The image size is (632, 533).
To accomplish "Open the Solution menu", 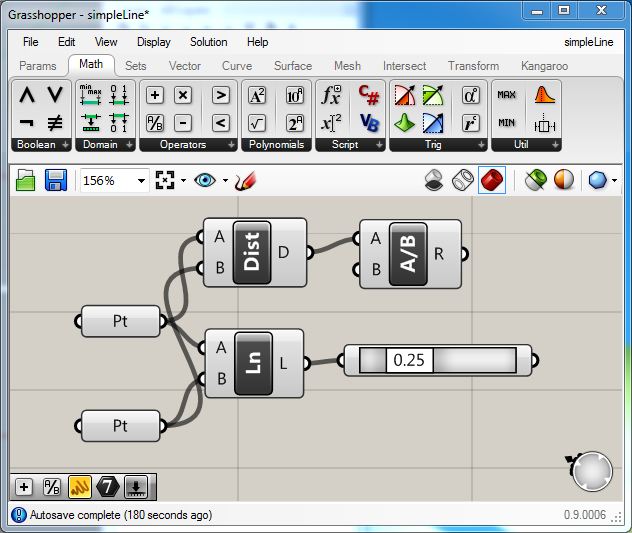I will [208, 42].
